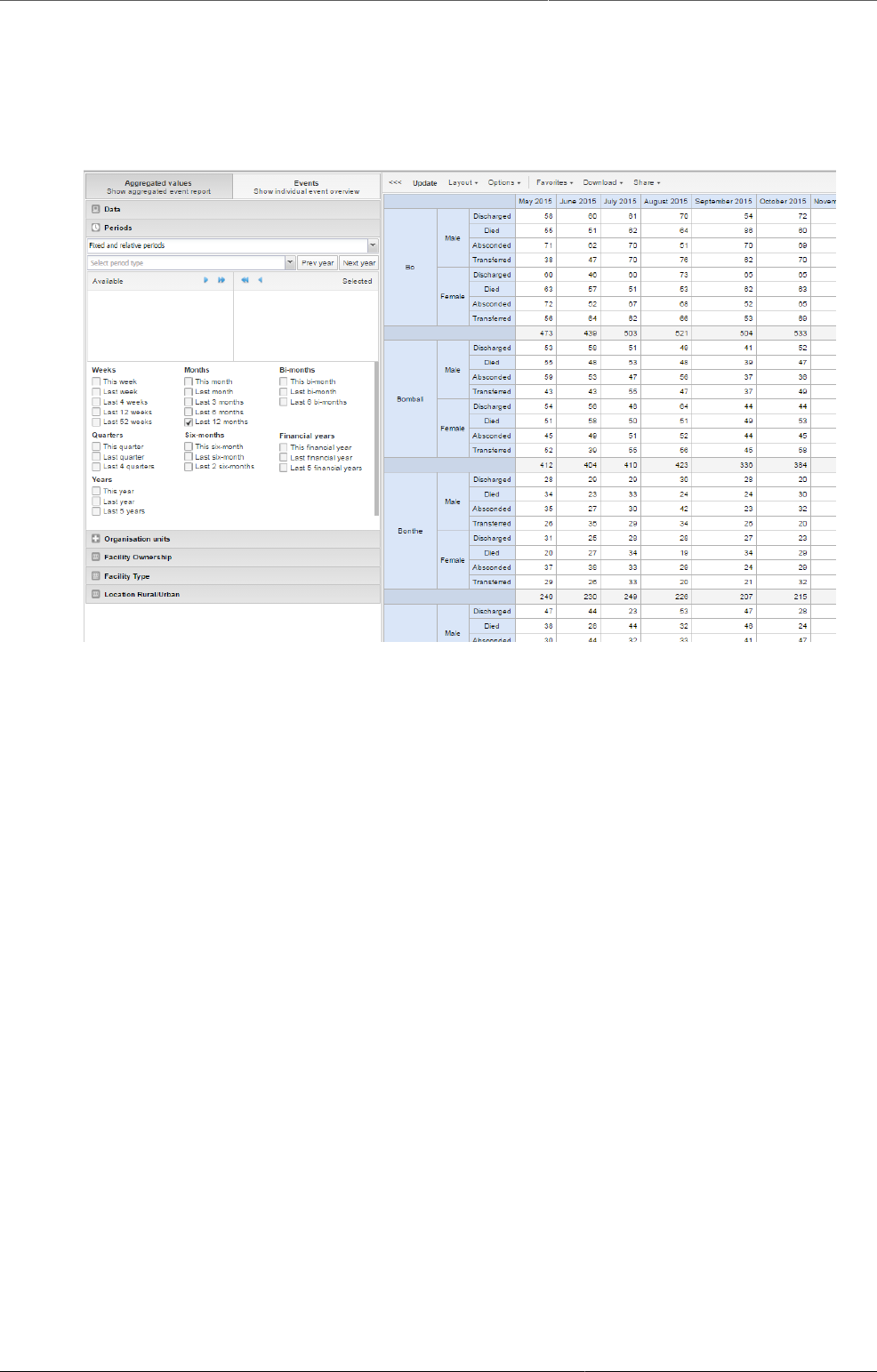The height and width of the screenshot is (1372, 877).
Task: Click the Next year button
Action: point(359,263)
